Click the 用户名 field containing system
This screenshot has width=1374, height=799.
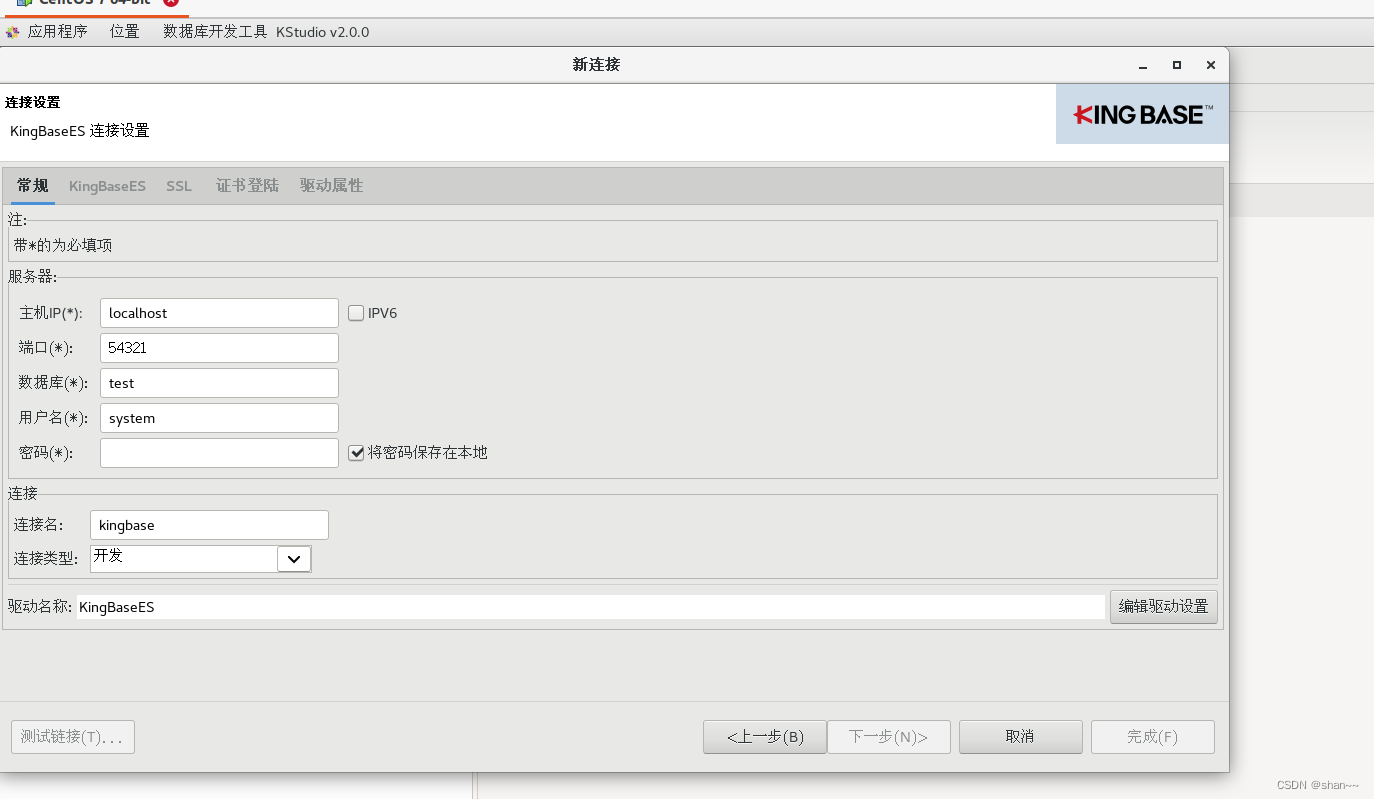coord(219,418)
